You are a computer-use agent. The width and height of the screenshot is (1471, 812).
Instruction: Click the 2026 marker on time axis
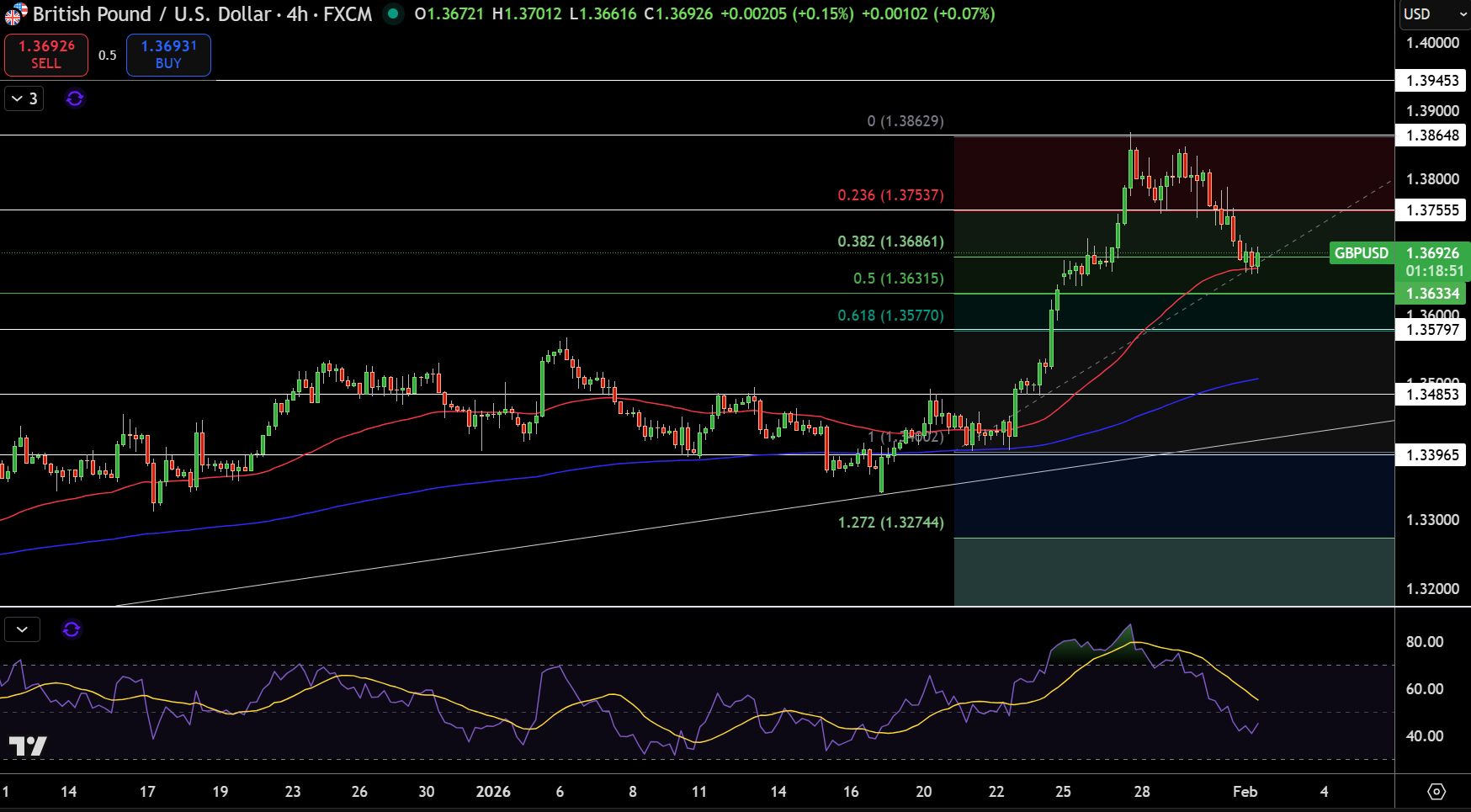pos(493,792)
